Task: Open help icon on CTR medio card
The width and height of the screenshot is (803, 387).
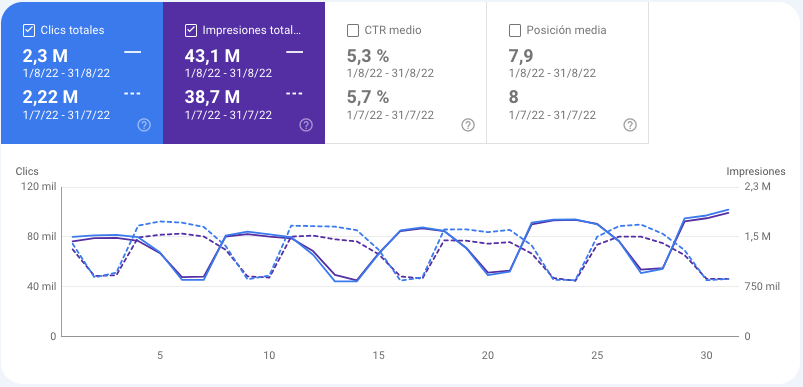Action: click(x=468, y=125)
